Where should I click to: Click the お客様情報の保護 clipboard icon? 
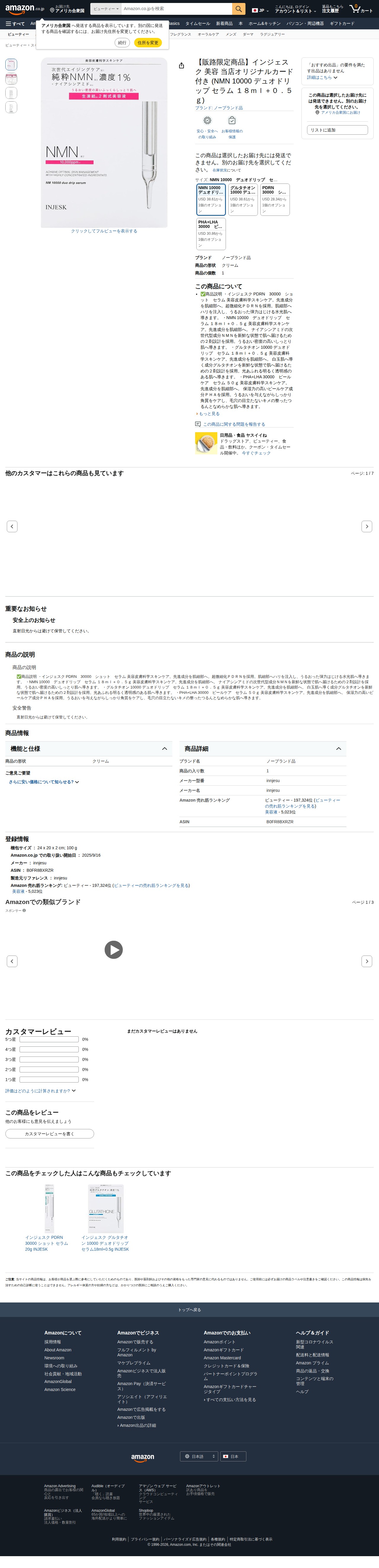(x=232, y=120)
